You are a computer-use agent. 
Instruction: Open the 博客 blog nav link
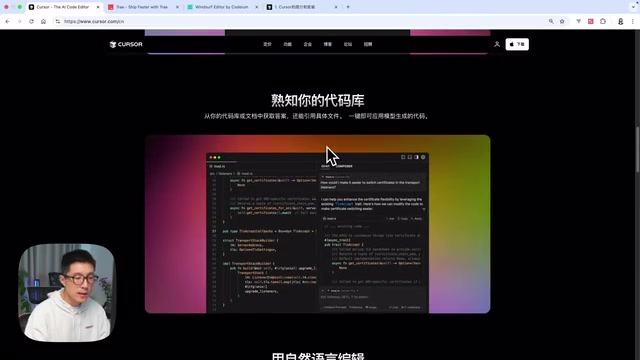[x=328, y=44]
